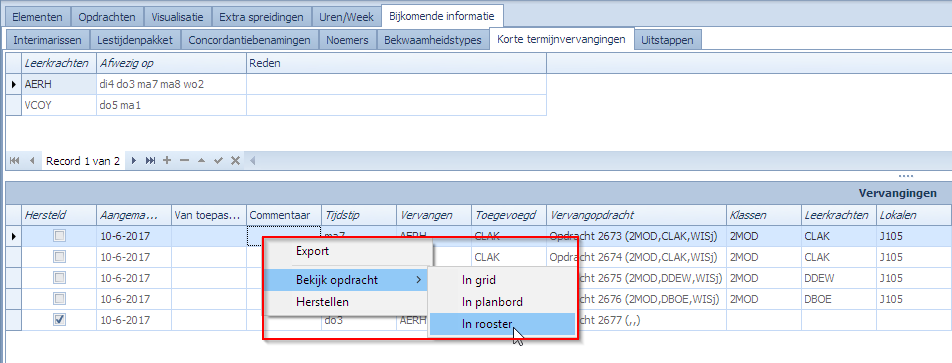Click the row indicator arrow for AERH

[x=13, y=84]
